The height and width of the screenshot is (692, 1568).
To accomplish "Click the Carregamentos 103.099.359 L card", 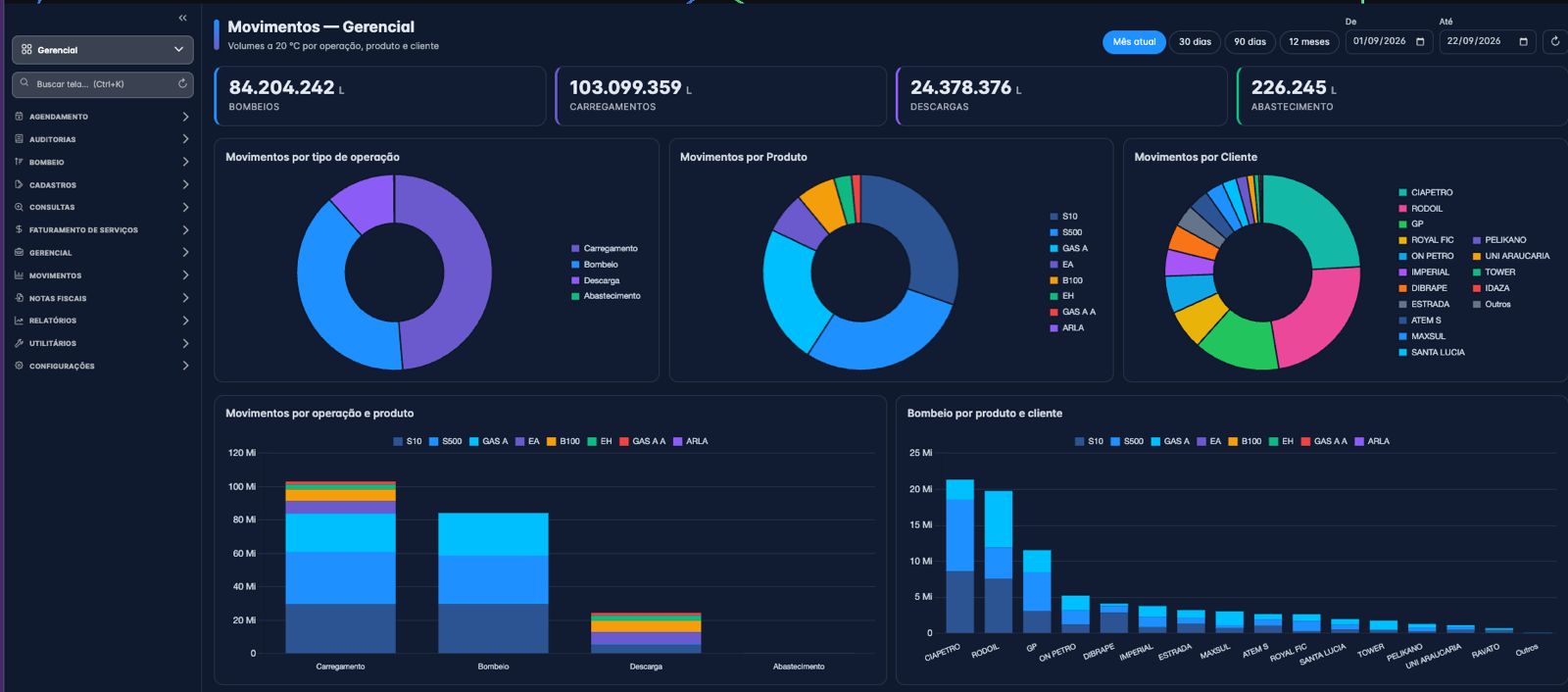I will 720,96.
